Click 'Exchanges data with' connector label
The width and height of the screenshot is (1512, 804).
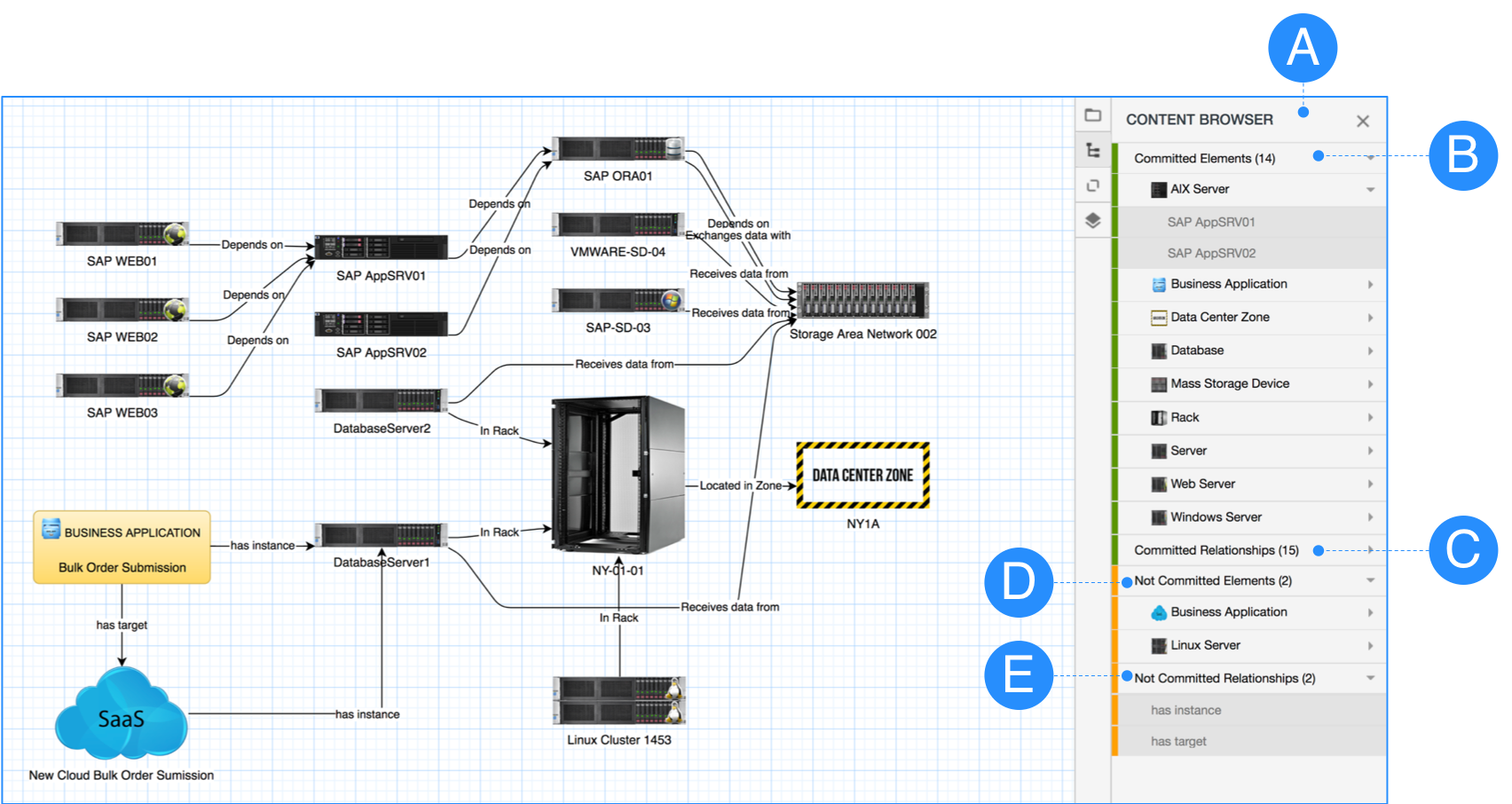pos(738,235)
